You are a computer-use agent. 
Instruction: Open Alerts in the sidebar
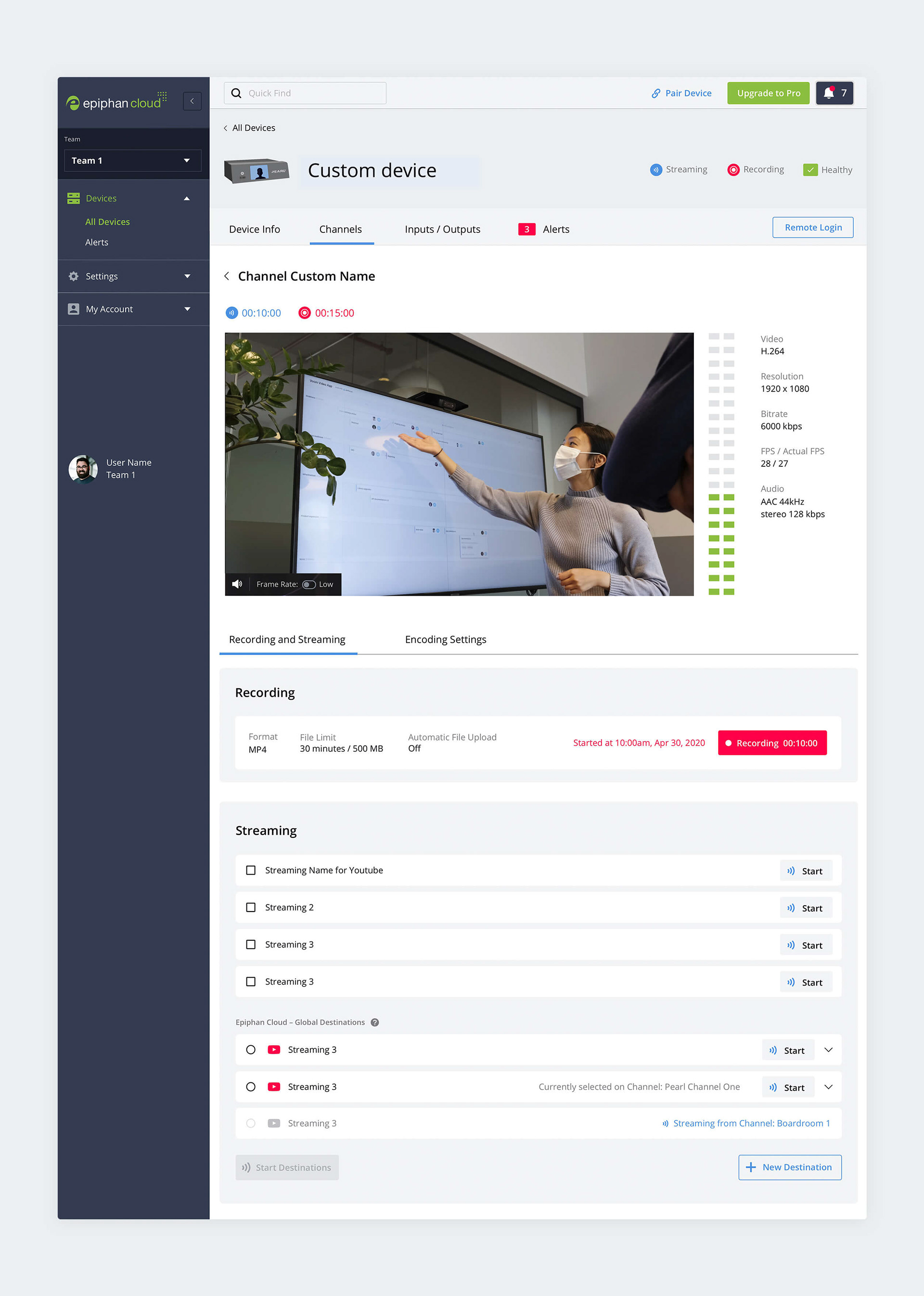(97, 243)
